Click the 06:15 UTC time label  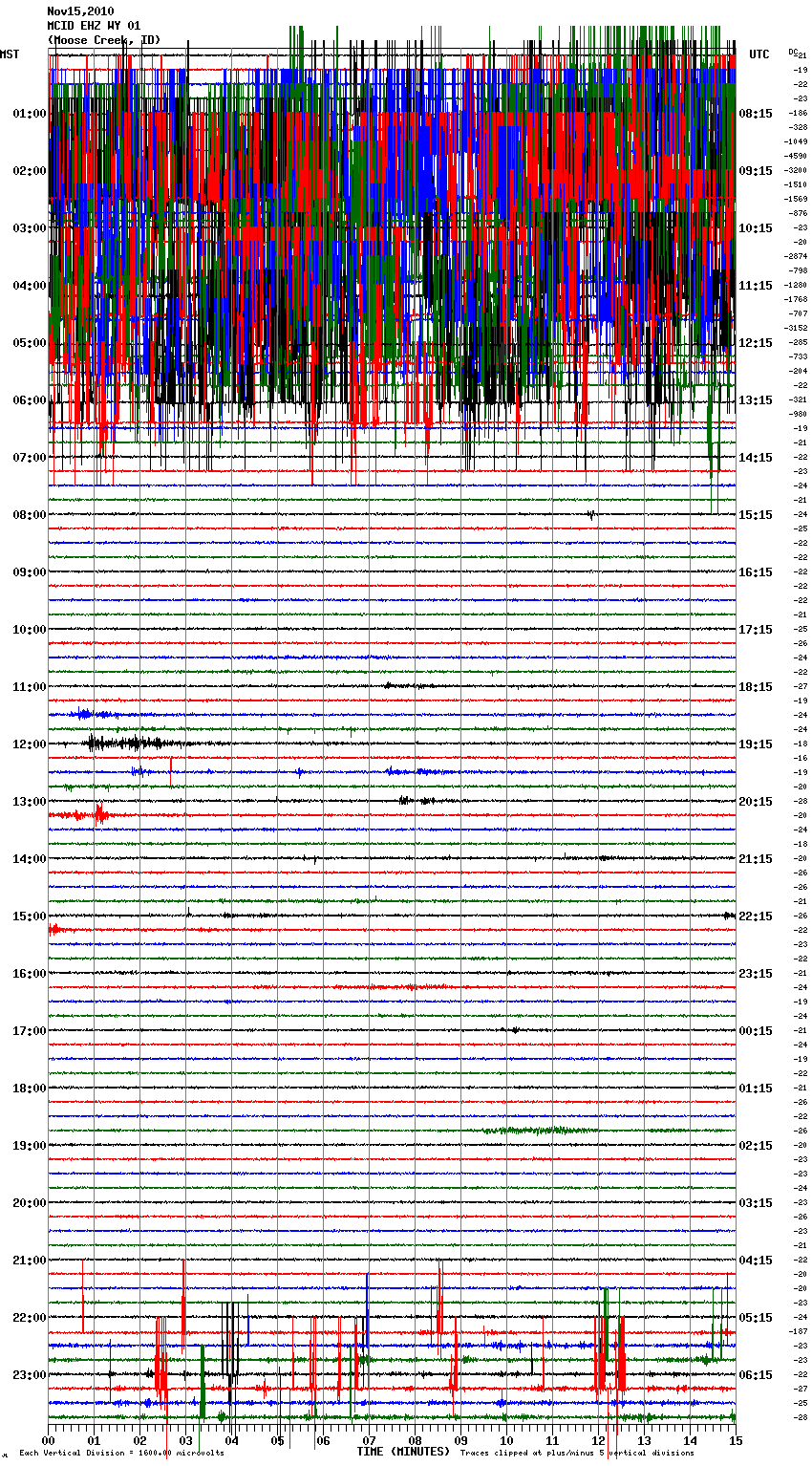(x=756, y=1375)
